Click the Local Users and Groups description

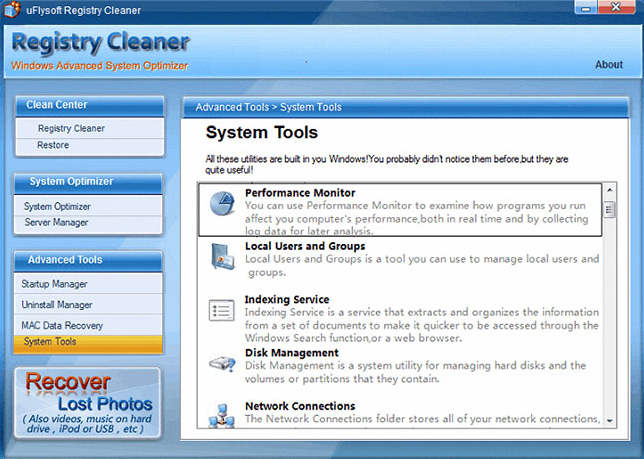422,266
